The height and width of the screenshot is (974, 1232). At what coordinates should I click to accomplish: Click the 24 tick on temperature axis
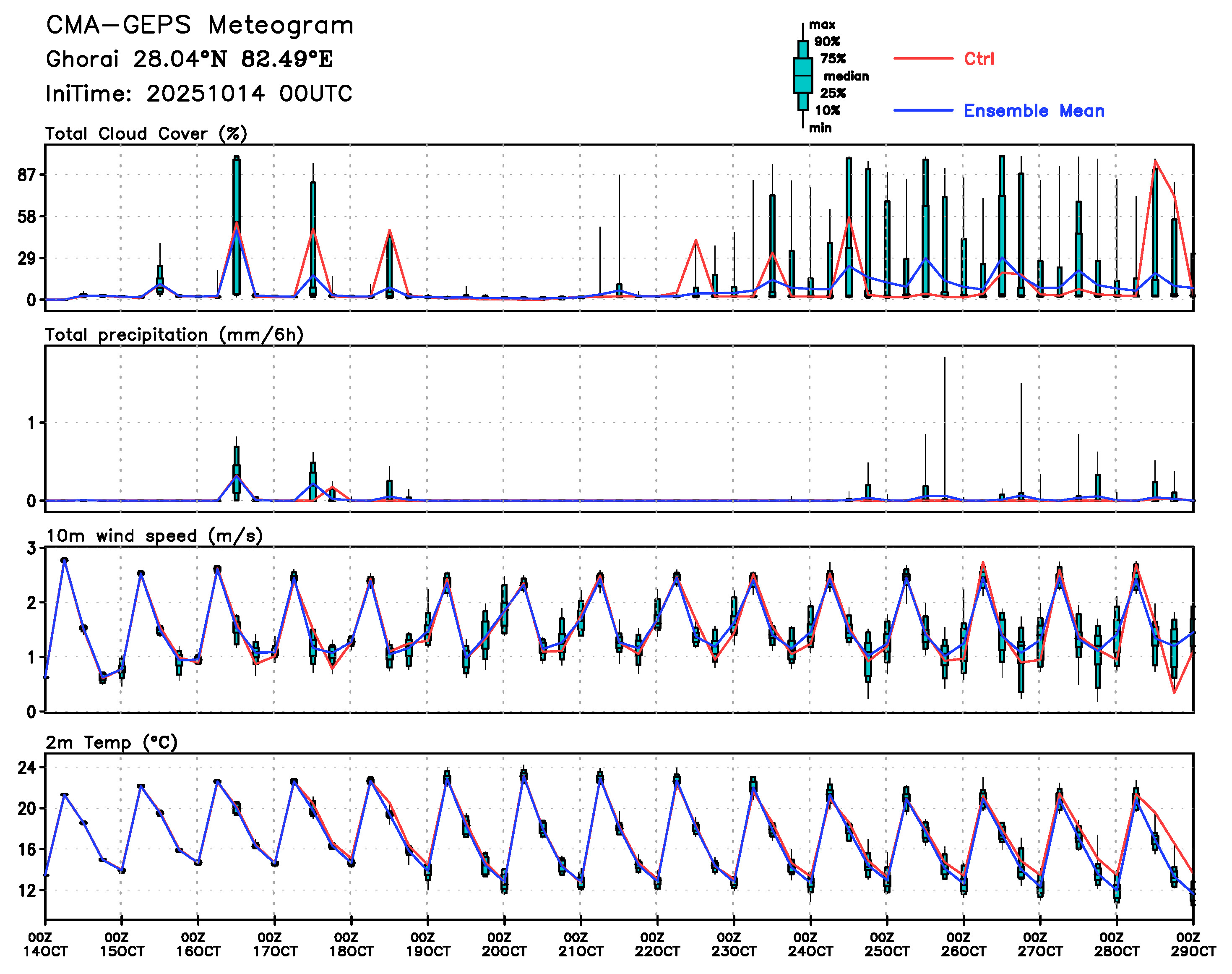[x=27, y=768]
